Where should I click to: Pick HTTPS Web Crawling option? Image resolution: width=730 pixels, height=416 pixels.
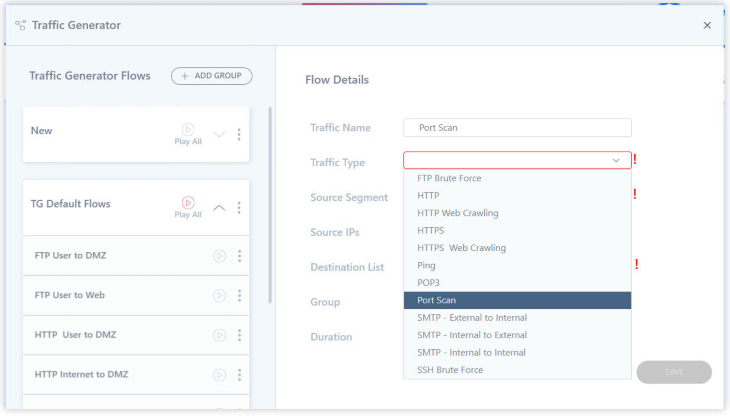[x=517, y=248]
